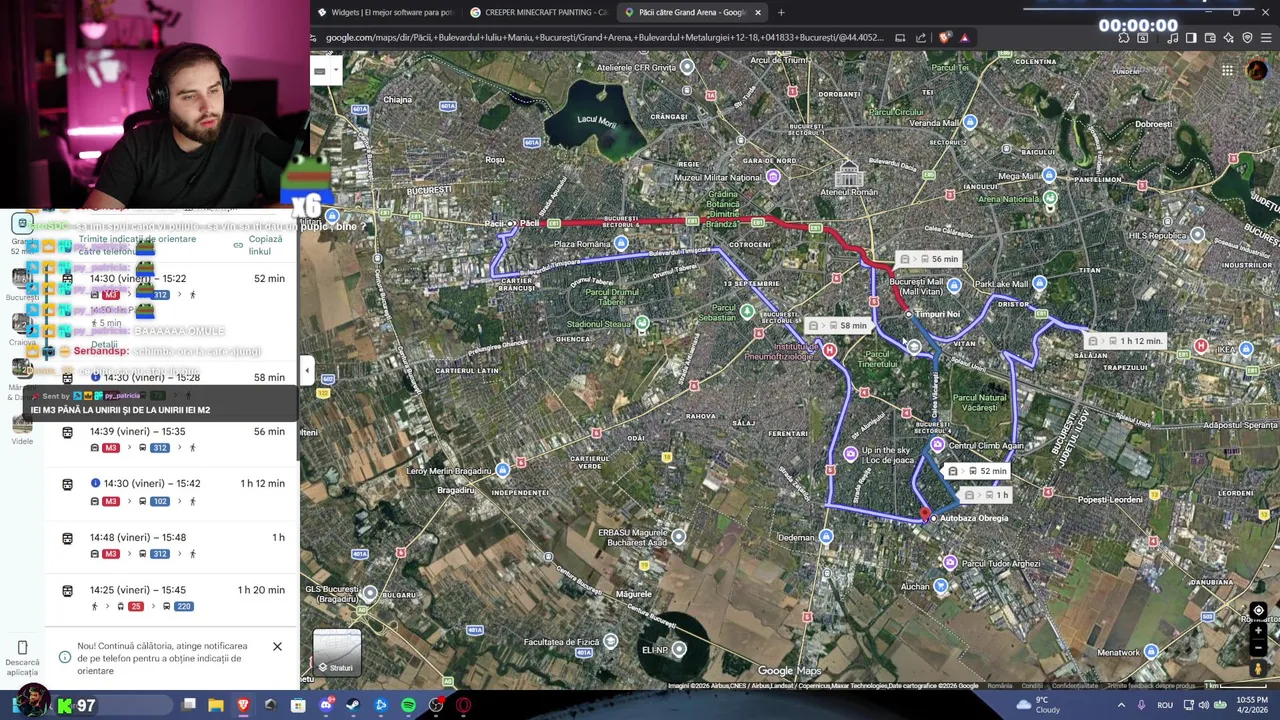
Task: Open the Google apps grid icon
Action: click(x=1227, y=71)
